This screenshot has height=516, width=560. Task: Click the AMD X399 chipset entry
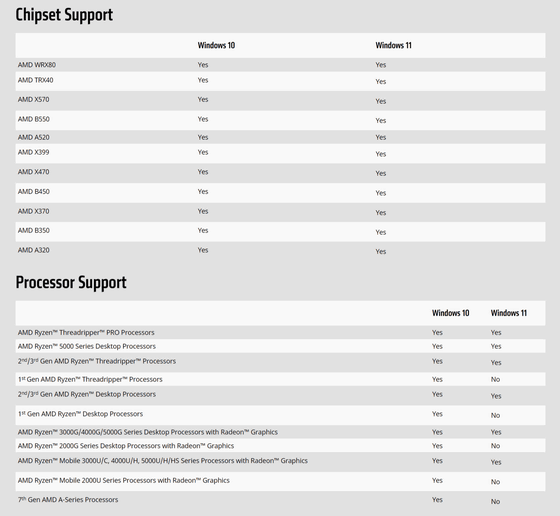click(34, 152)
